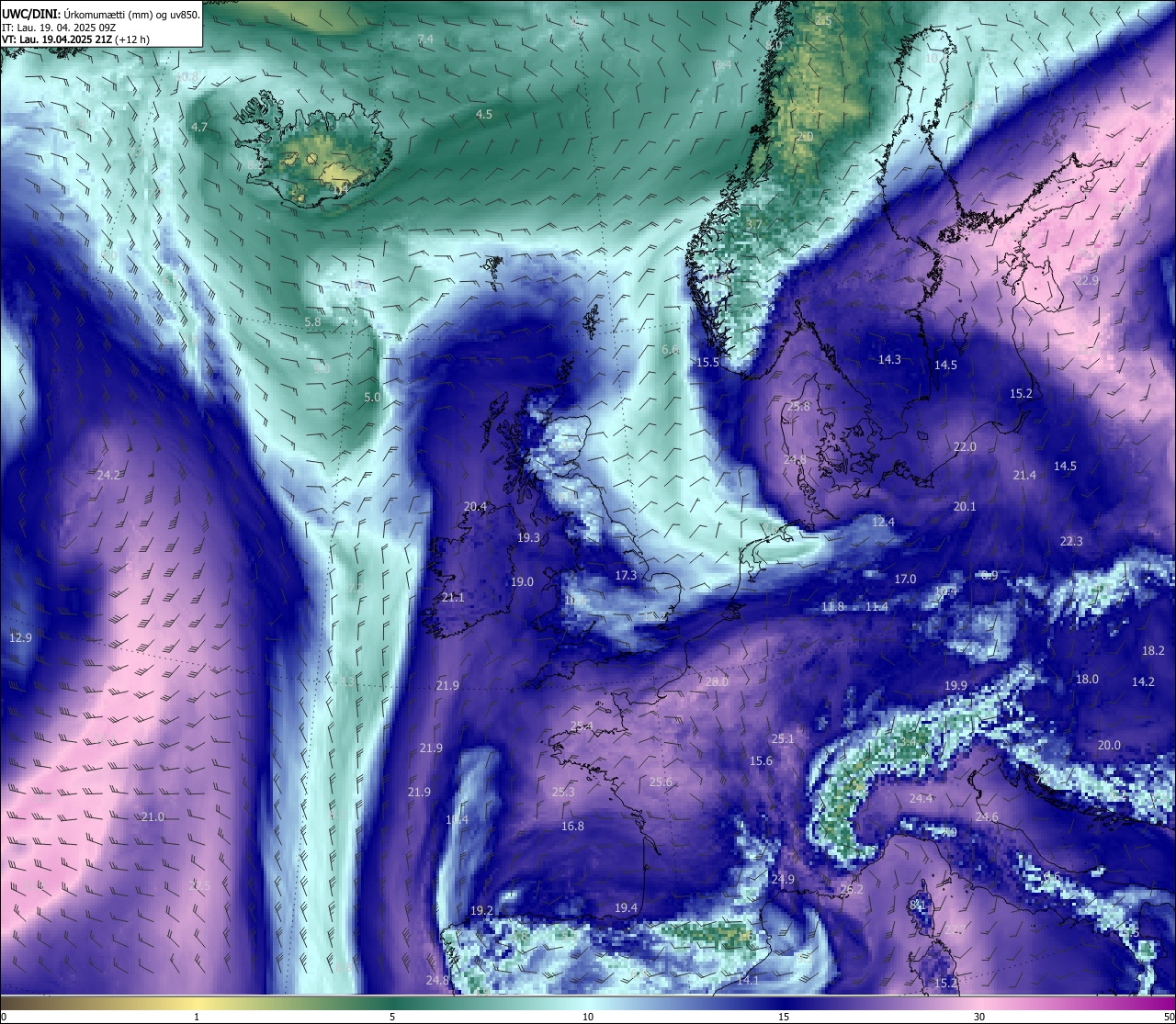Select the map value '22.9'
The height and width of the screenshot is (1024, 1176).
[x=1087, y=280]
